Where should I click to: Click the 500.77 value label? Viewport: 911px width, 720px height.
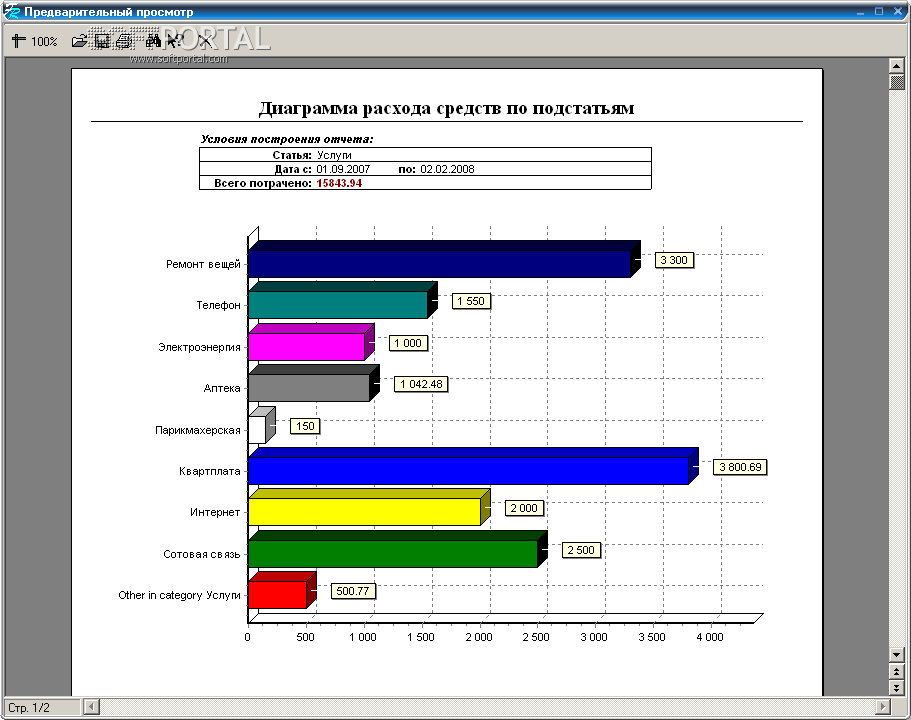click(353, 591)
